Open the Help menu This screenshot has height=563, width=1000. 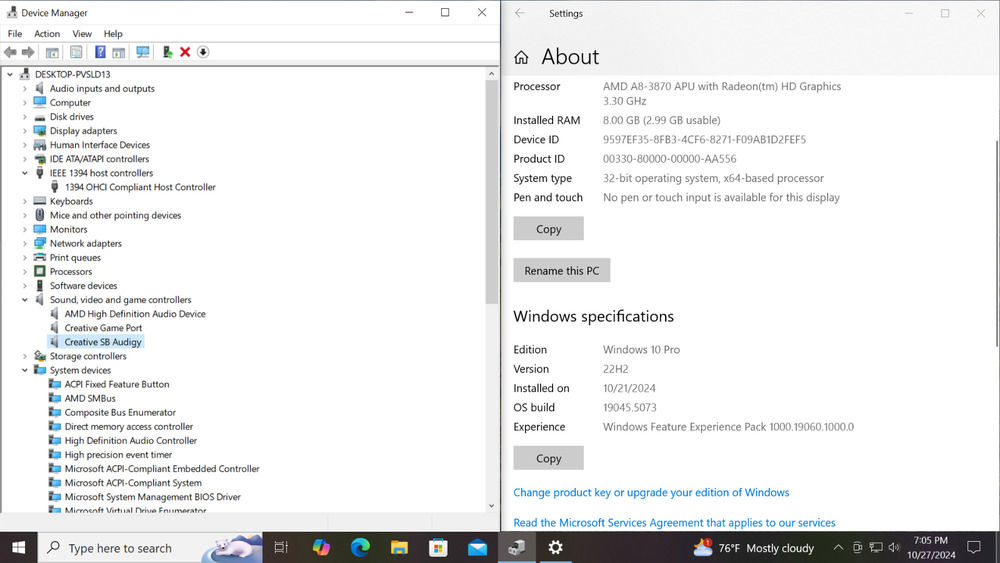point(113,34)
